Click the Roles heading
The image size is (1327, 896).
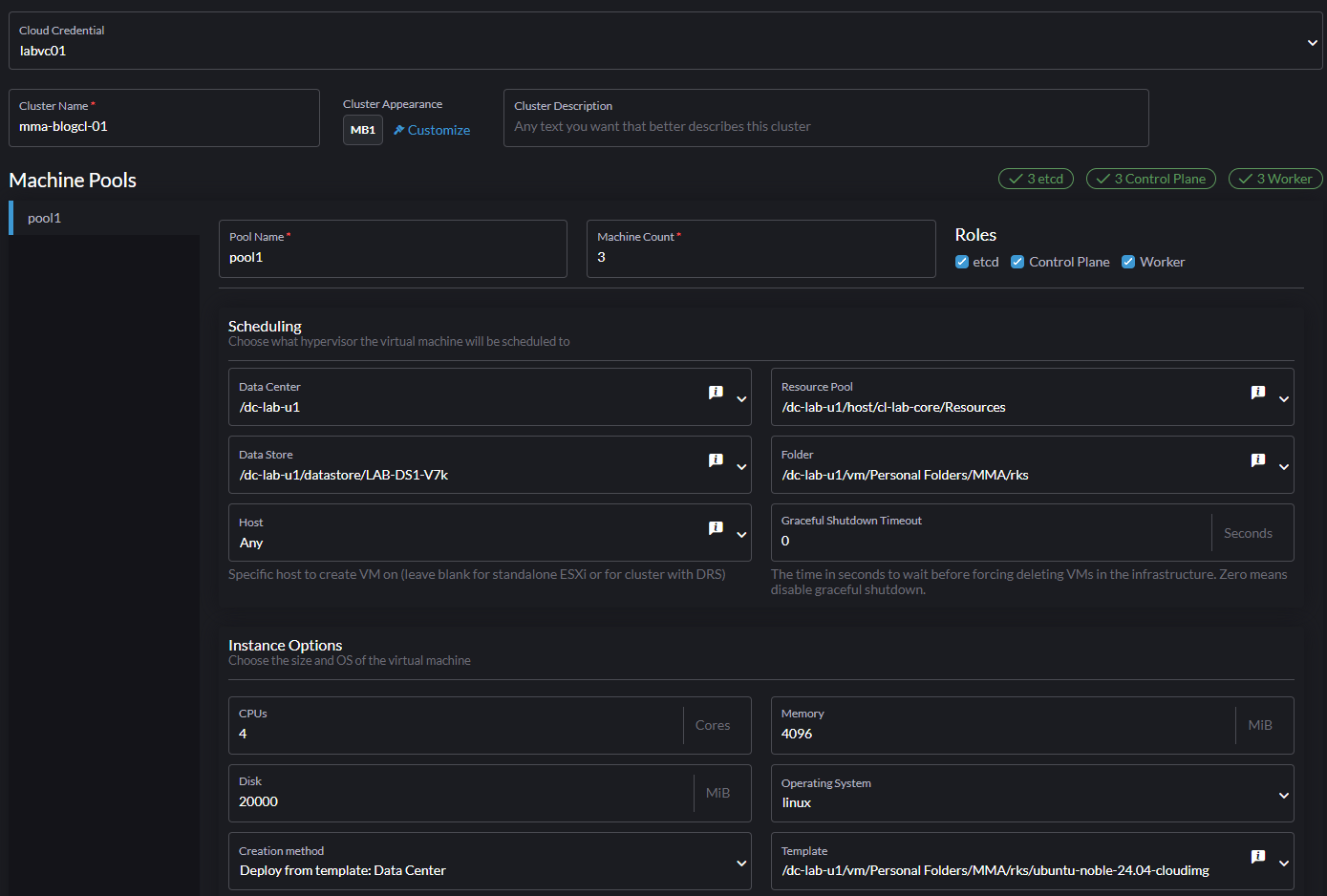(x=975, y=235)
